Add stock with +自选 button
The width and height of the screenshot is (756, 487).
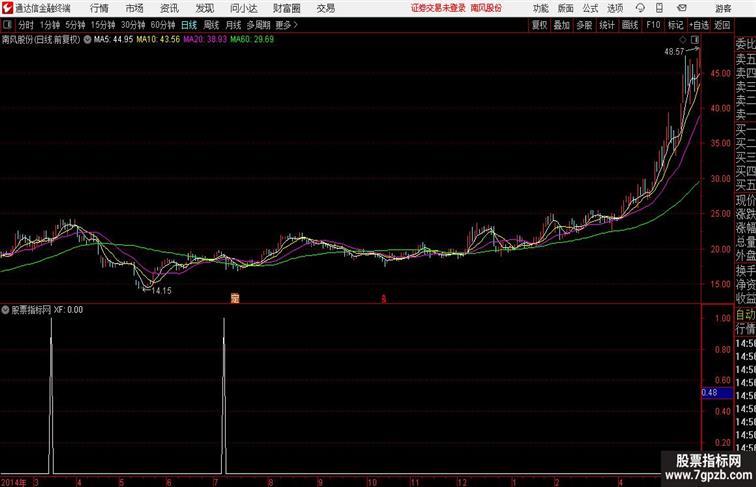tap(699, 25)
